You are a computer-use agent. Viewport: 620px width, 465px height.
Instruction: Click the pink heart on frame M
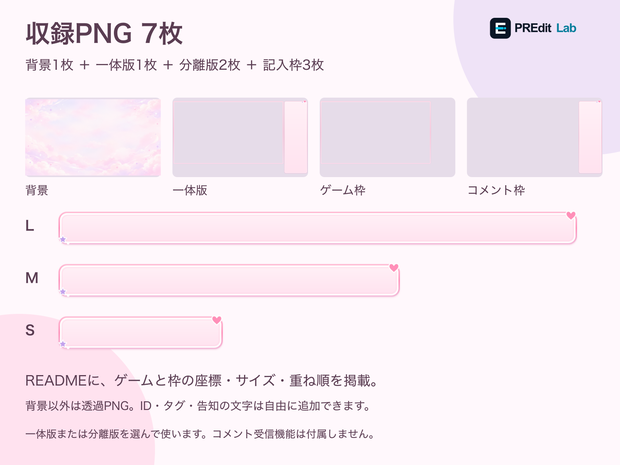point(394,268)
